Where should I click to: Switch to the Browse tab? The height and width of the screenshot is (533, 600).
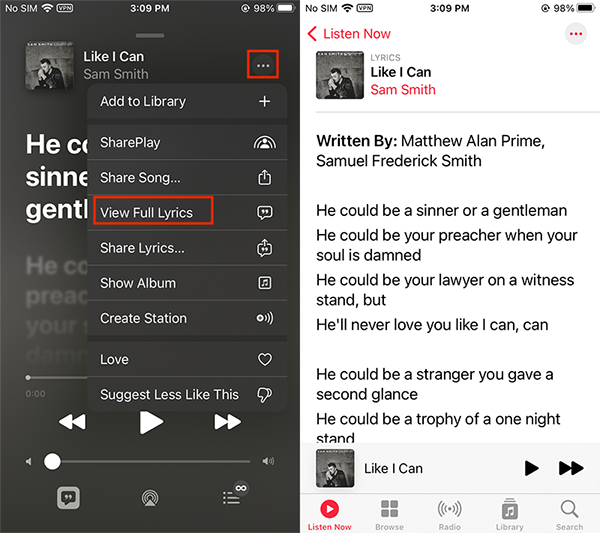(x=389, y=514)
